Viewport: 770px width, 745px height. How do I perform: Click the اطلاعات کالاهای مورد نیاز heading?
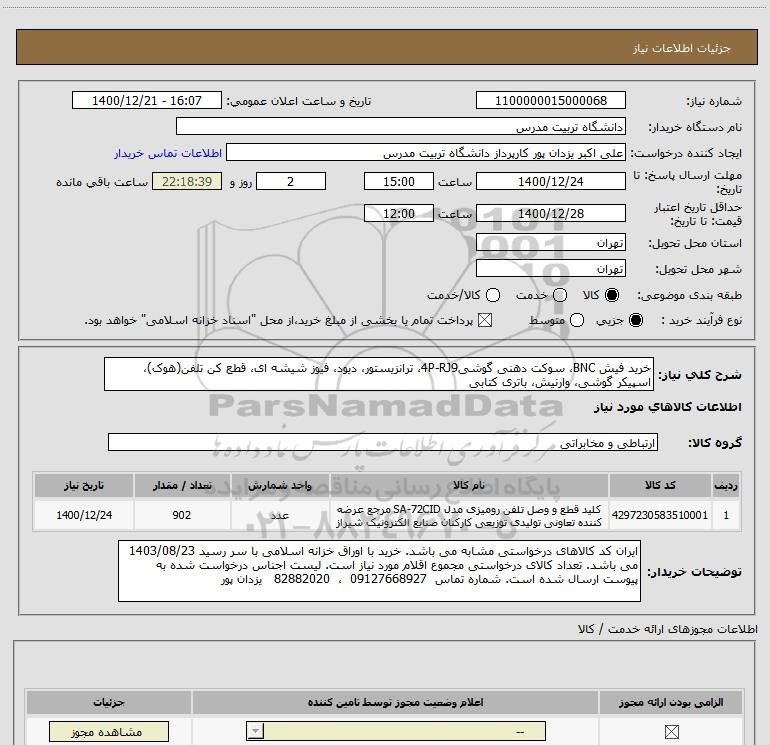tap(667, 407)
